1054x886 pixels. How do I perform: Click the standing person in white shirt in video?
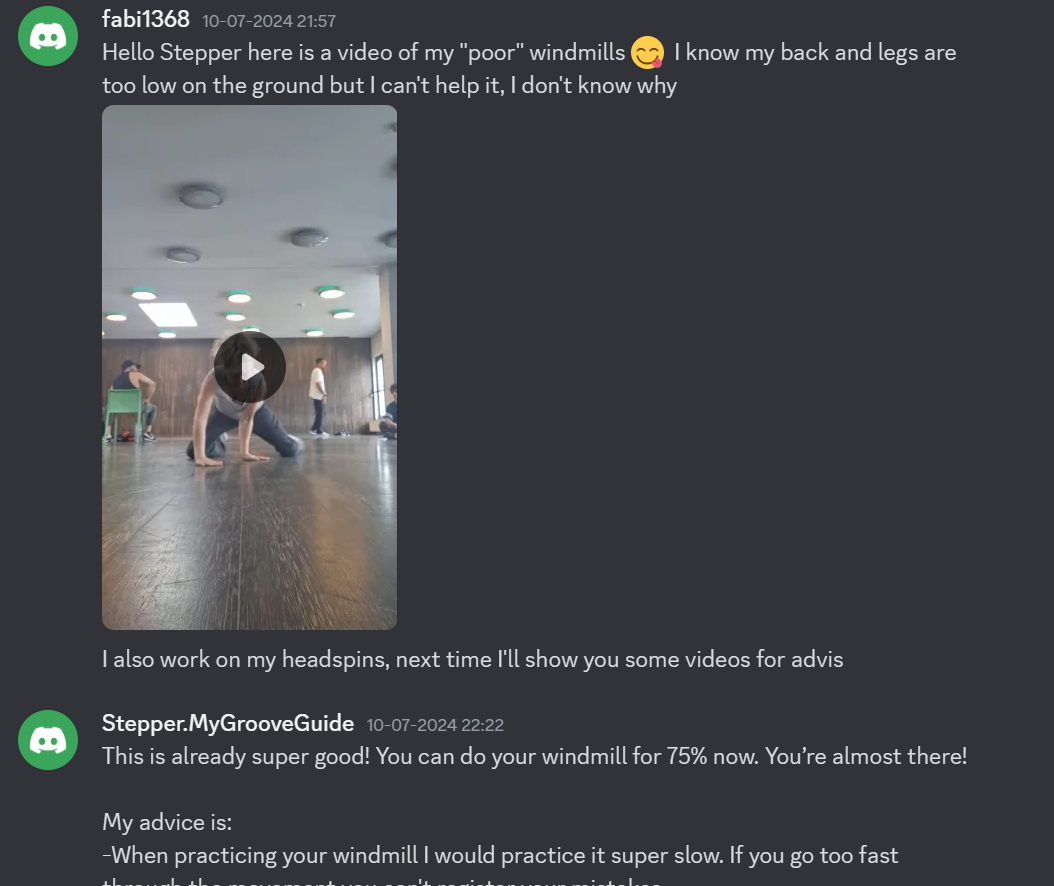pos(319,397)
